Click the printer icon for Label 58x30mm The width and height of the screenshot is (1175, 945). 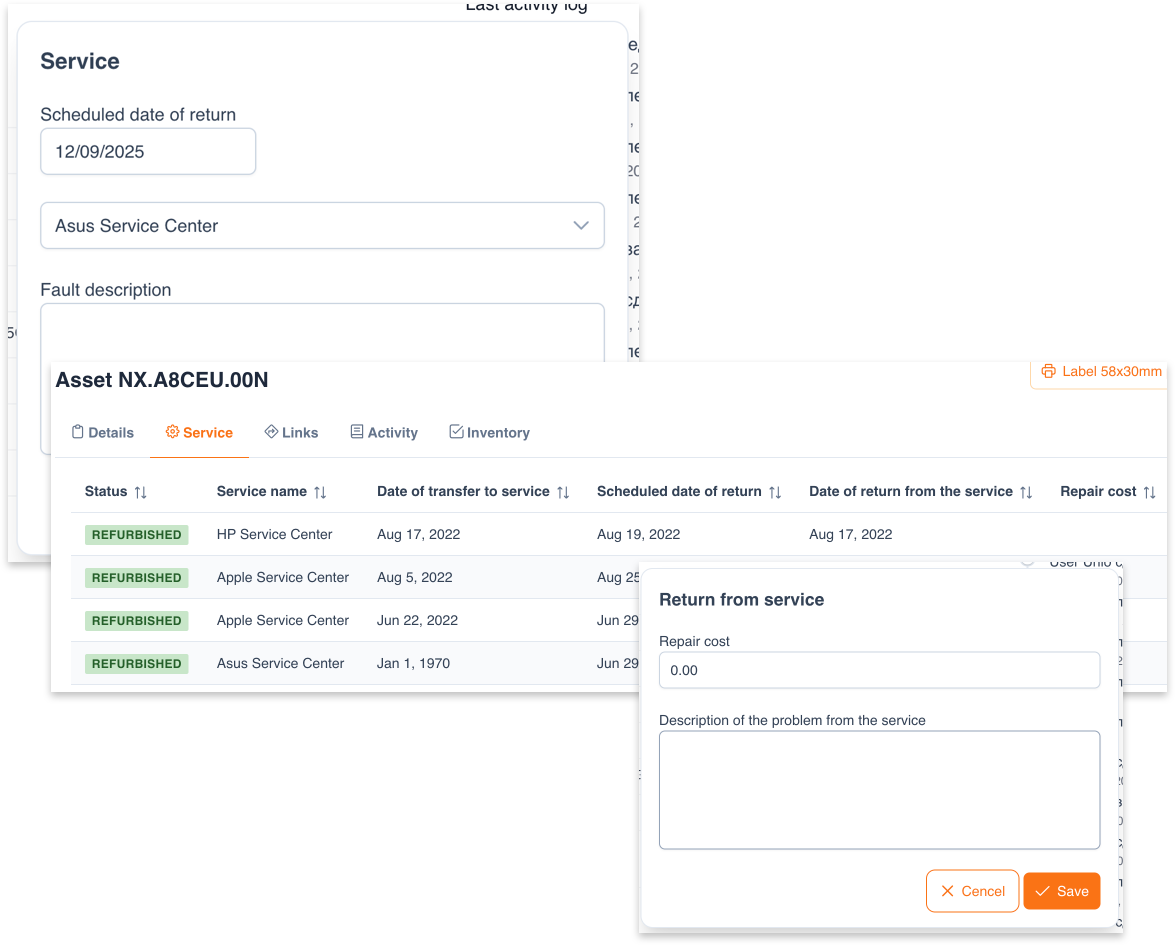click(1048, 372)
